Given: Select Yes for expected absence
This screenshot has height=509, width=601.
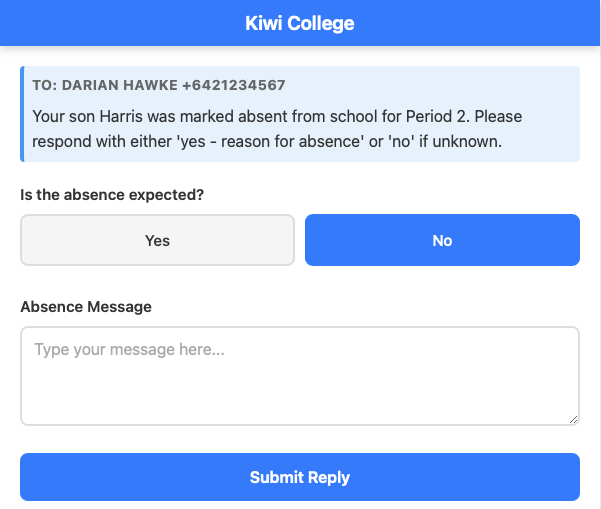Looking at the screenshot, I should coord(157,240).
